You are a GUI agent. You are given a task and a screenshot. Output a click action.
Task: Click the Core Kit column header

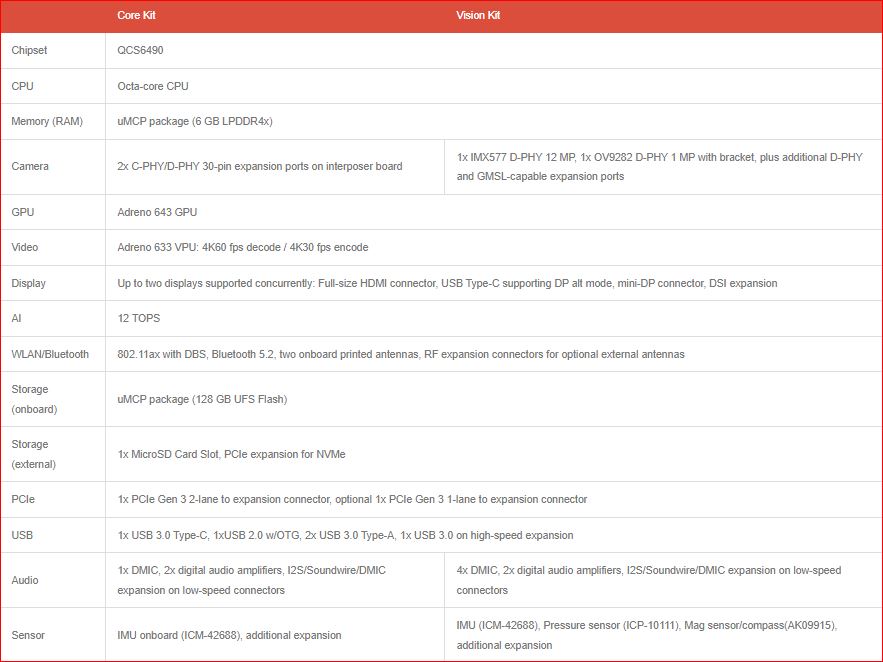pos(136,16)
